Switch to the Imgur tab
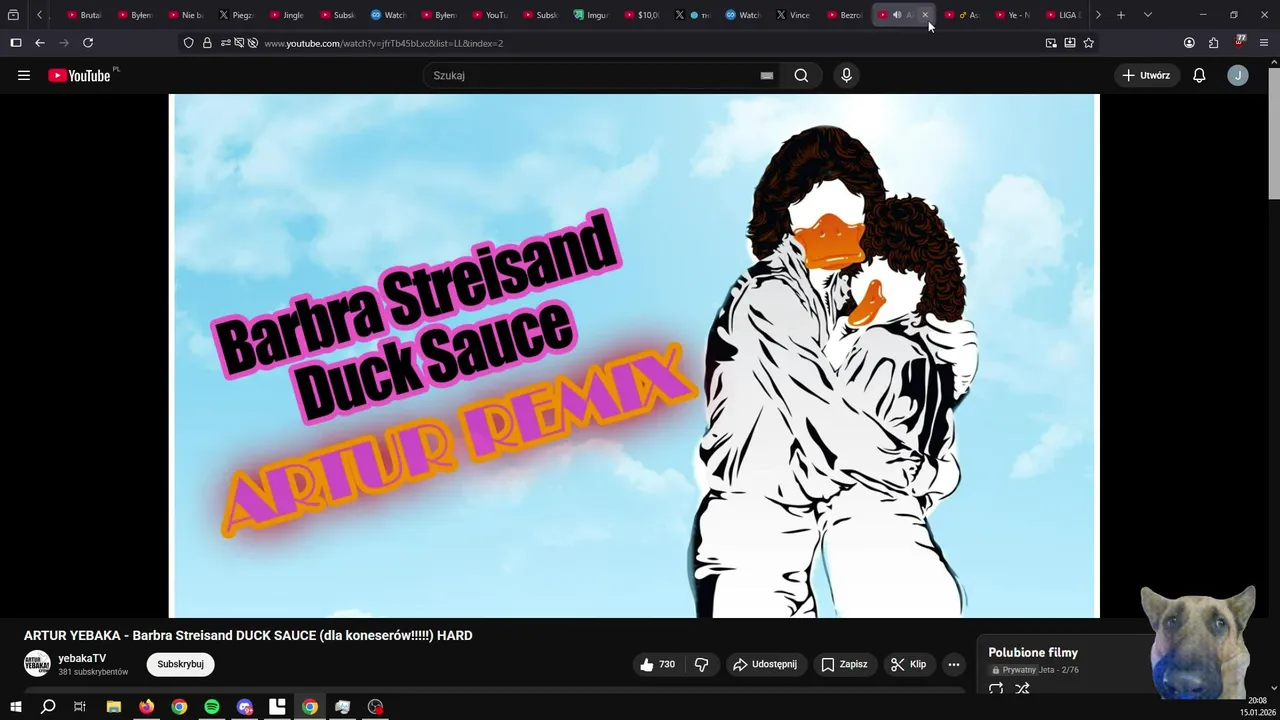 pyautogui.click(x=591, y=15)
